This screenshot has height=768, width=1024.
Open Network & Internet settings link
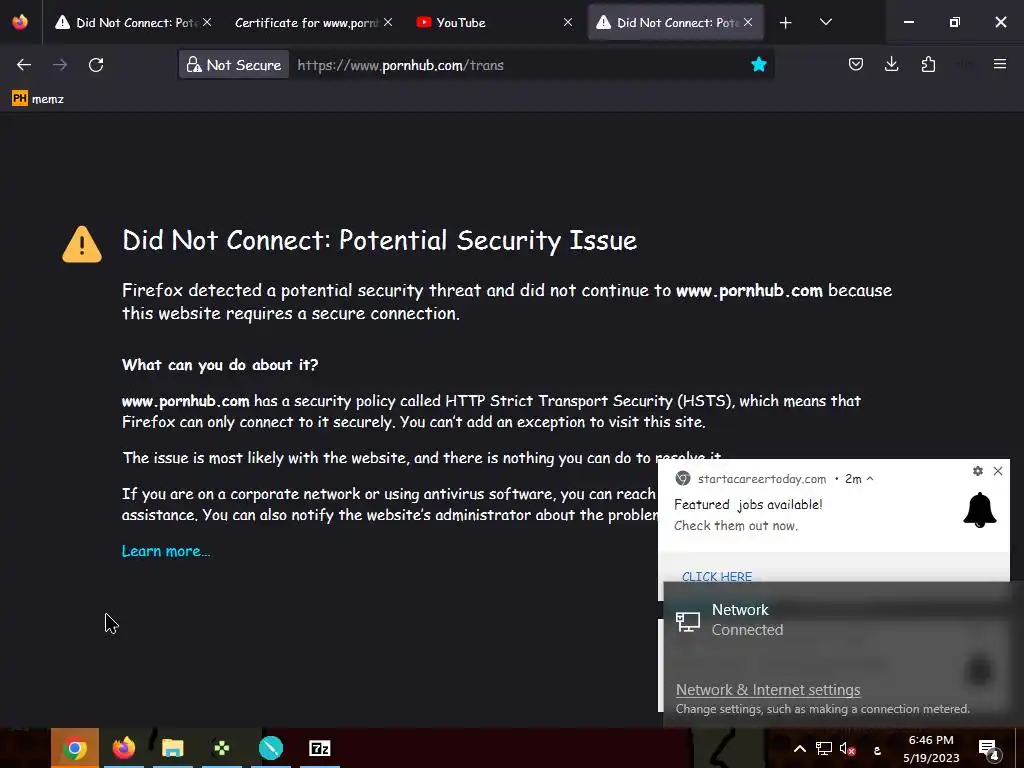(768, 690)
